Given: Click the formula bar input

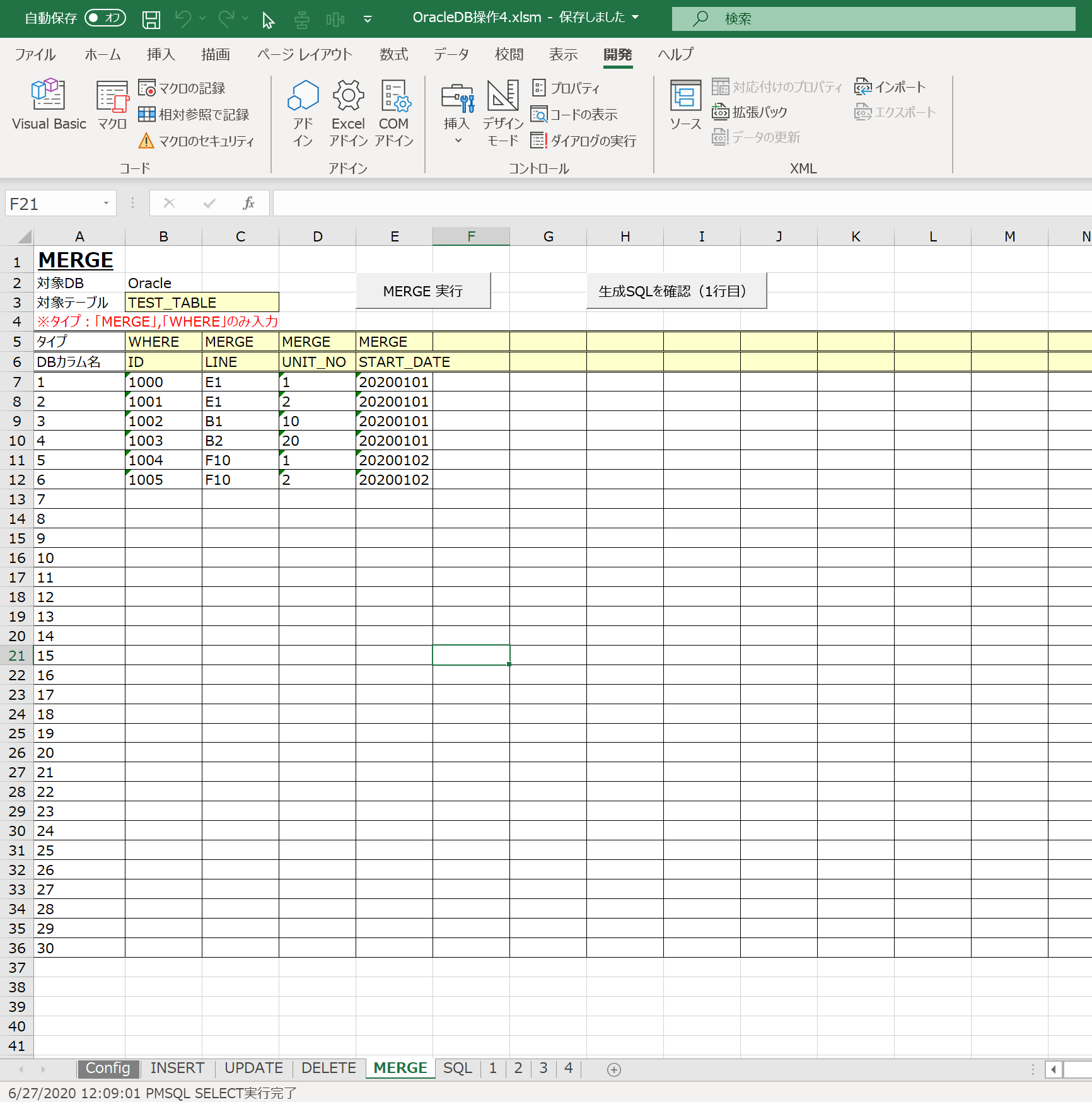Looking at the screenshot, I should pos(682,203).
